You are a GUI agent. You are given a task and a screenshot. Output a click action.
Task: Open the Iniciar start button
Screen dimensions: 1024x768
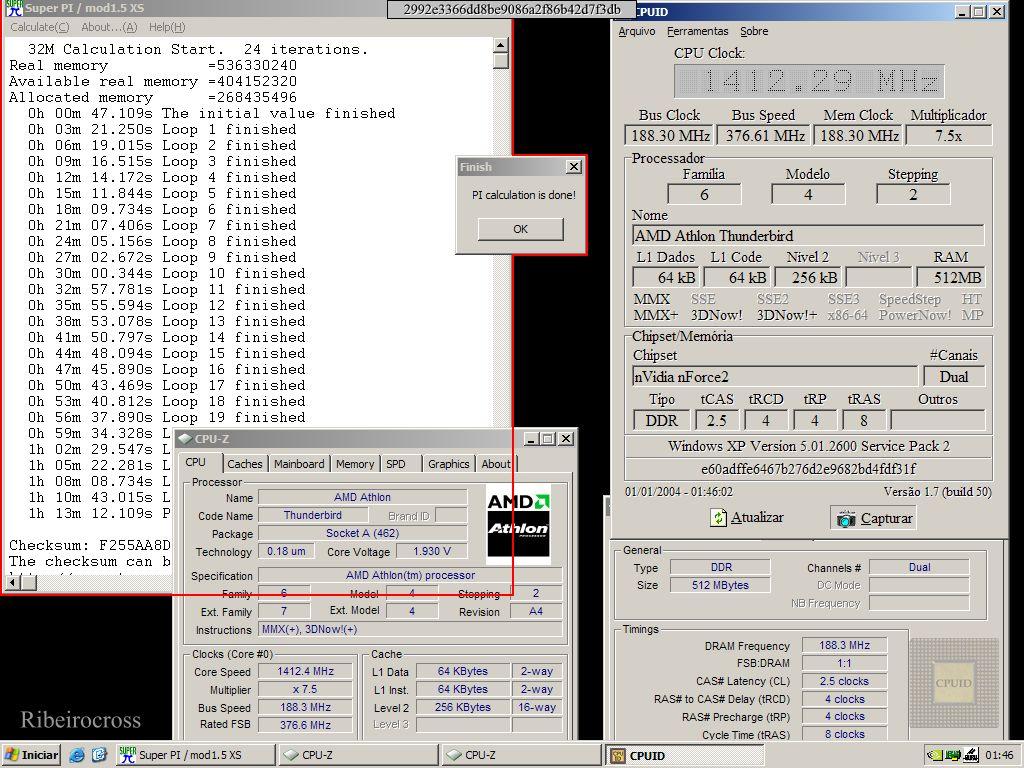[31, 756]
